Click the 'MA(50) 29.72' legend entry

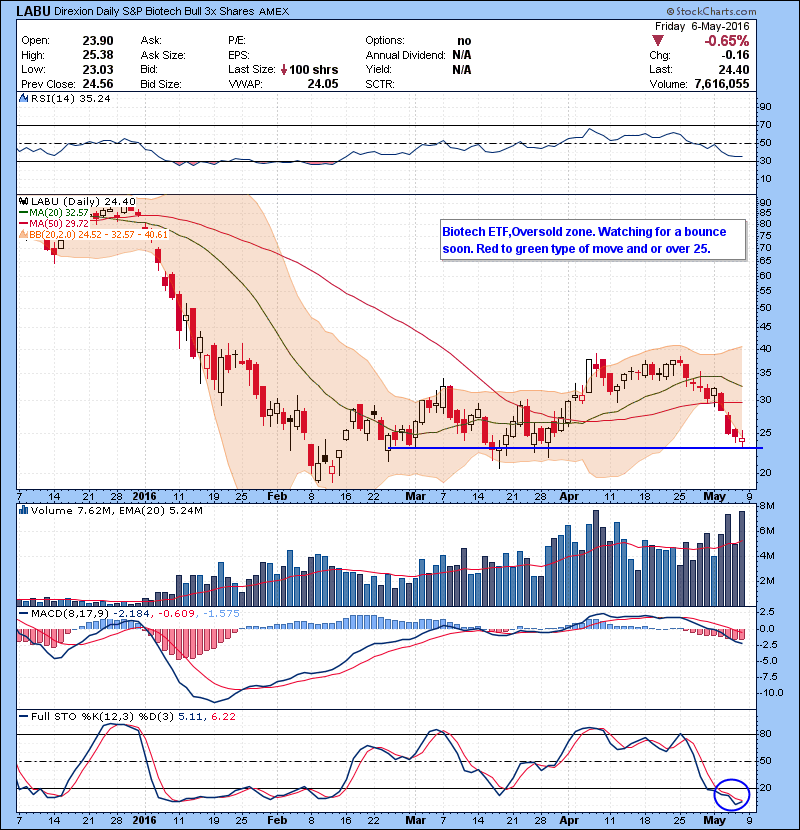[x=59, y=223]
